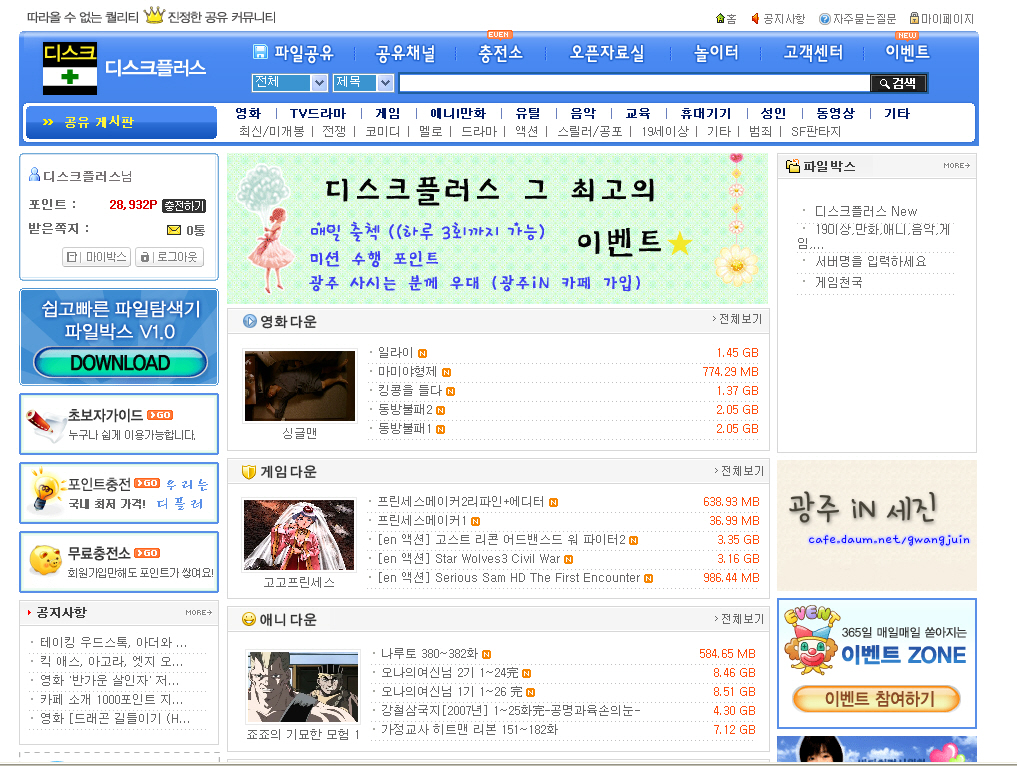1017x766 pixels.
Task: Click the GO badge beside 포인트충전
Action: click(x=147, y=483)
